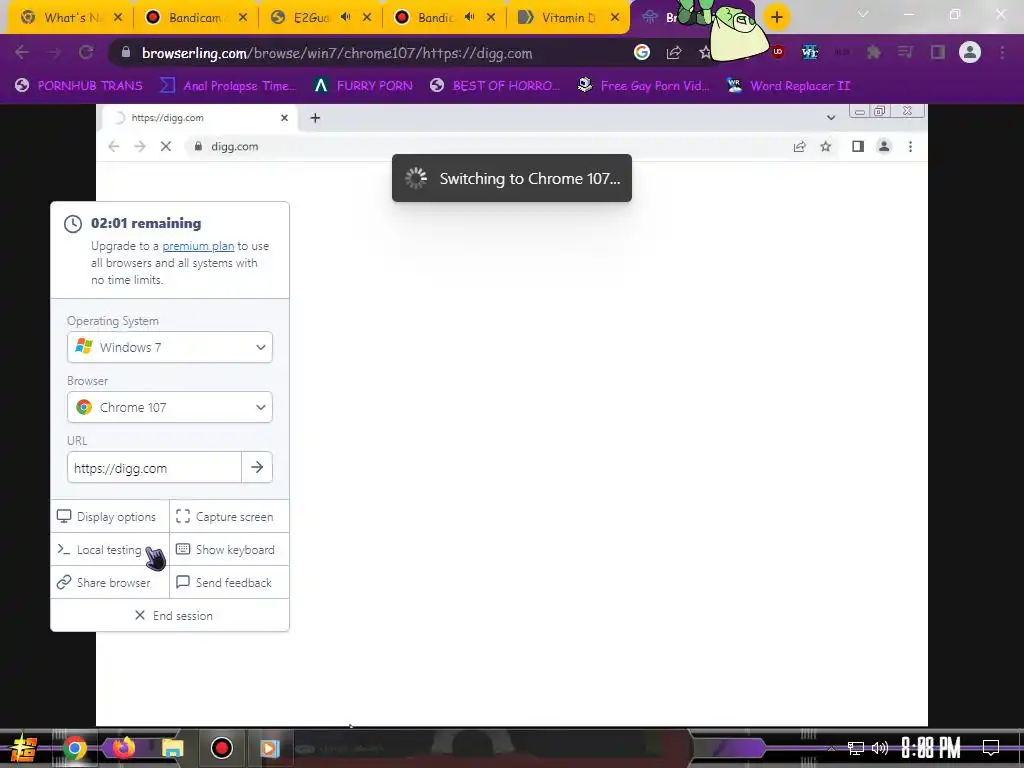Open Display options
The width and height of the screenshot is (1024, 768).
click(x=110, y=517)
